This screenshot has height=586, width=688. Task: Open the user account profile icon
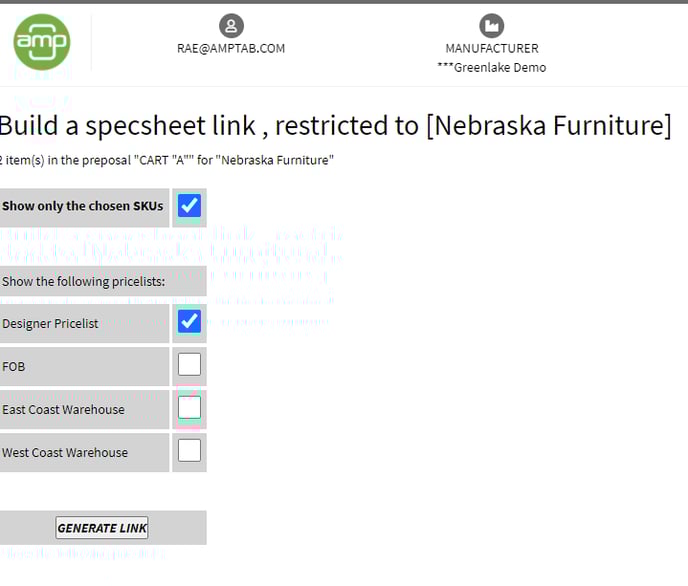click(x=231, y=26)
